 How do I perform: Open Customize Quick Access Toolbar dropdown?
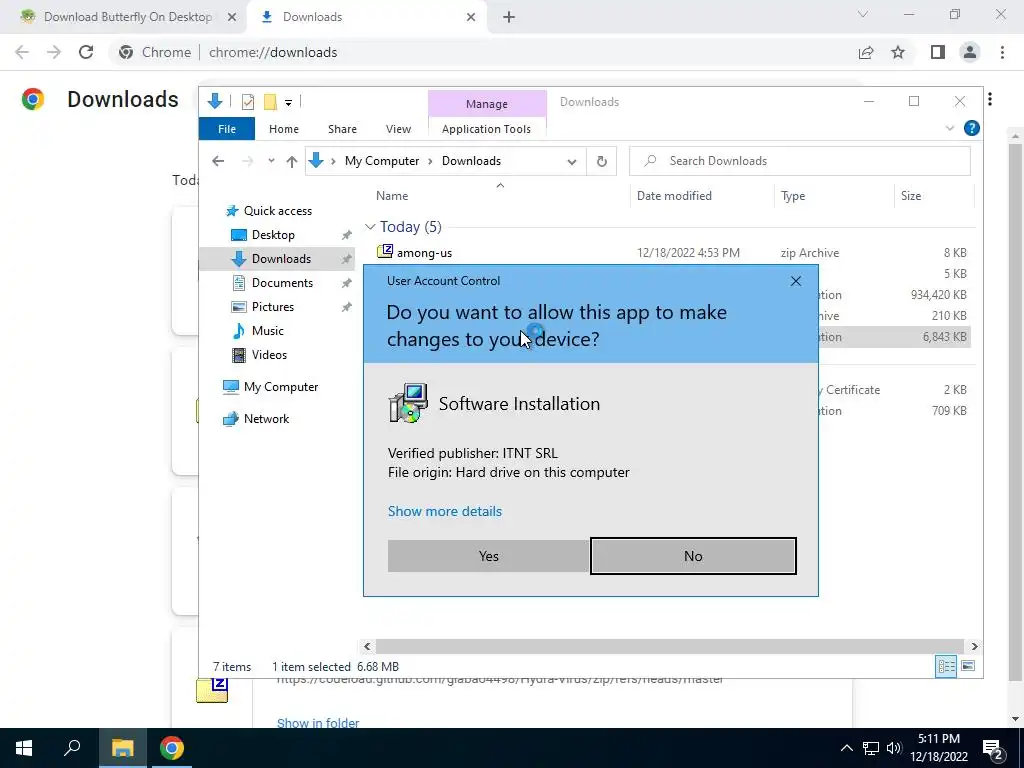[x=288, y=103]
